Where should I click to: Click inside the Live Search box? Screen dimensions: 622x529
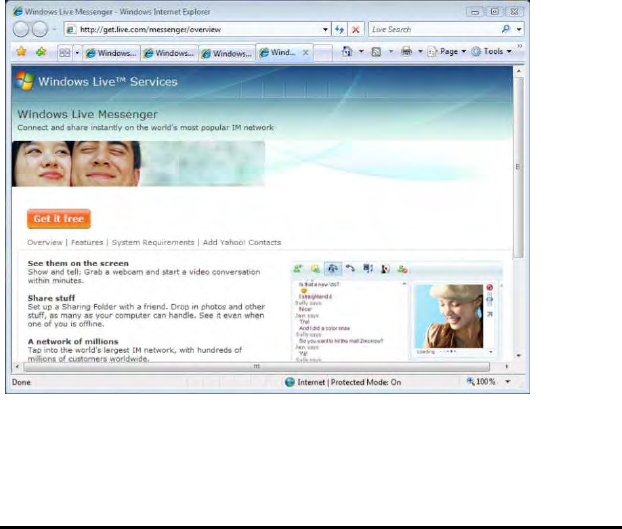(x=434, y=29)
